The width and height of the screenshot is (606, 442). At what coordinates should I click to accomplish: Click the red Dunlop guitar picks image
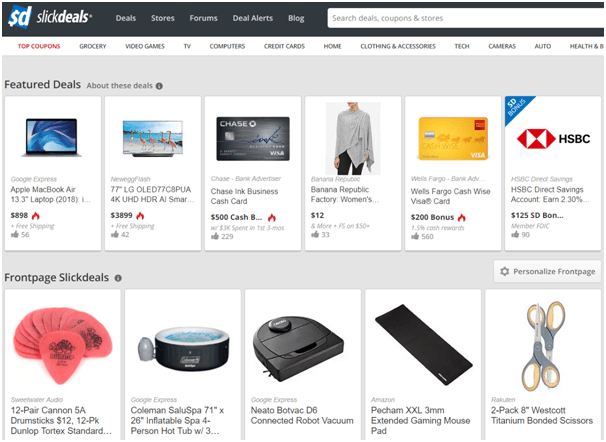(63, 345)
